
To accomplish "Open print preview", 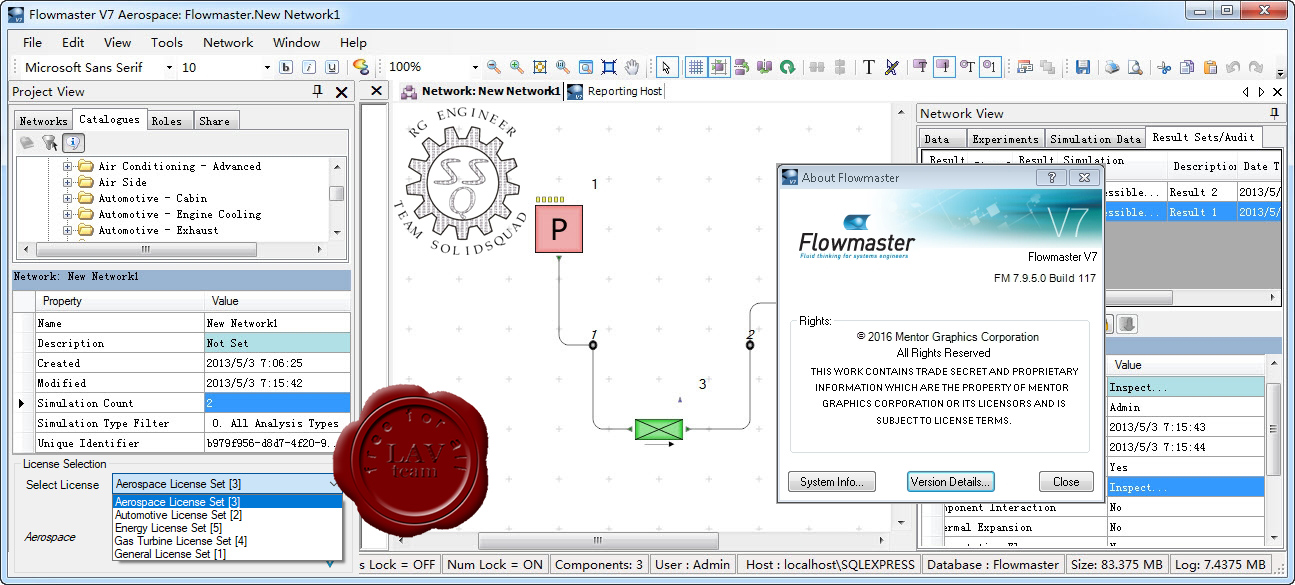I will 1135,67.
